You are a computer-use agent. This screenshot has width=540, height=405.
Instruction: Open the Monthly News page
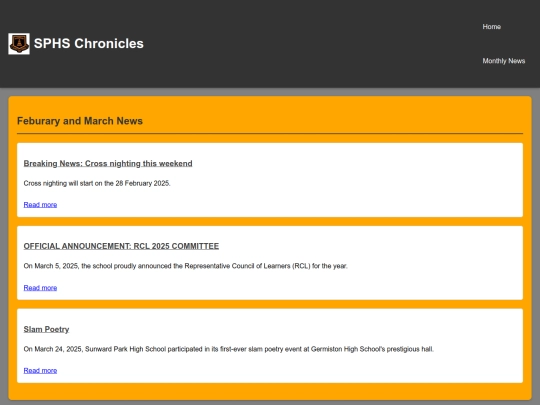(503, 61)
